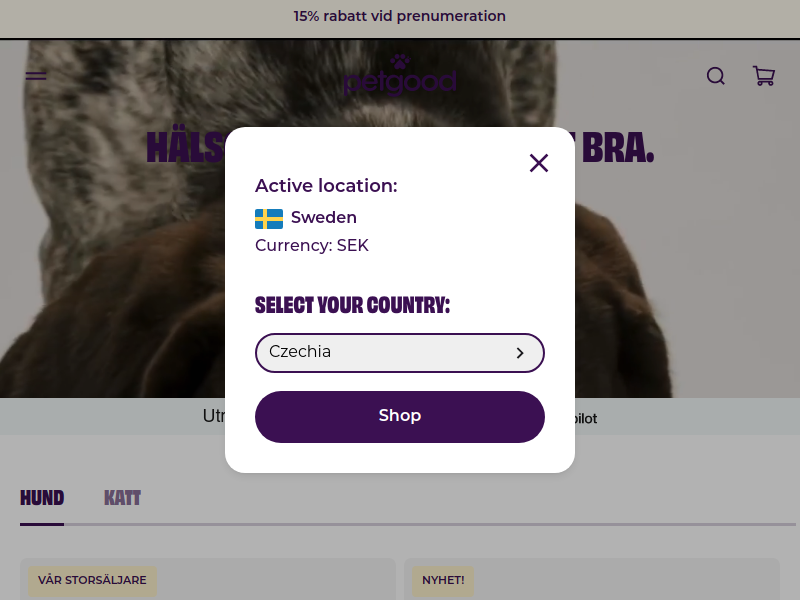Screen dimensions: 800x600
Task: Click the SELECT YOUR COUNTRY heading
Action: [353, 305]
